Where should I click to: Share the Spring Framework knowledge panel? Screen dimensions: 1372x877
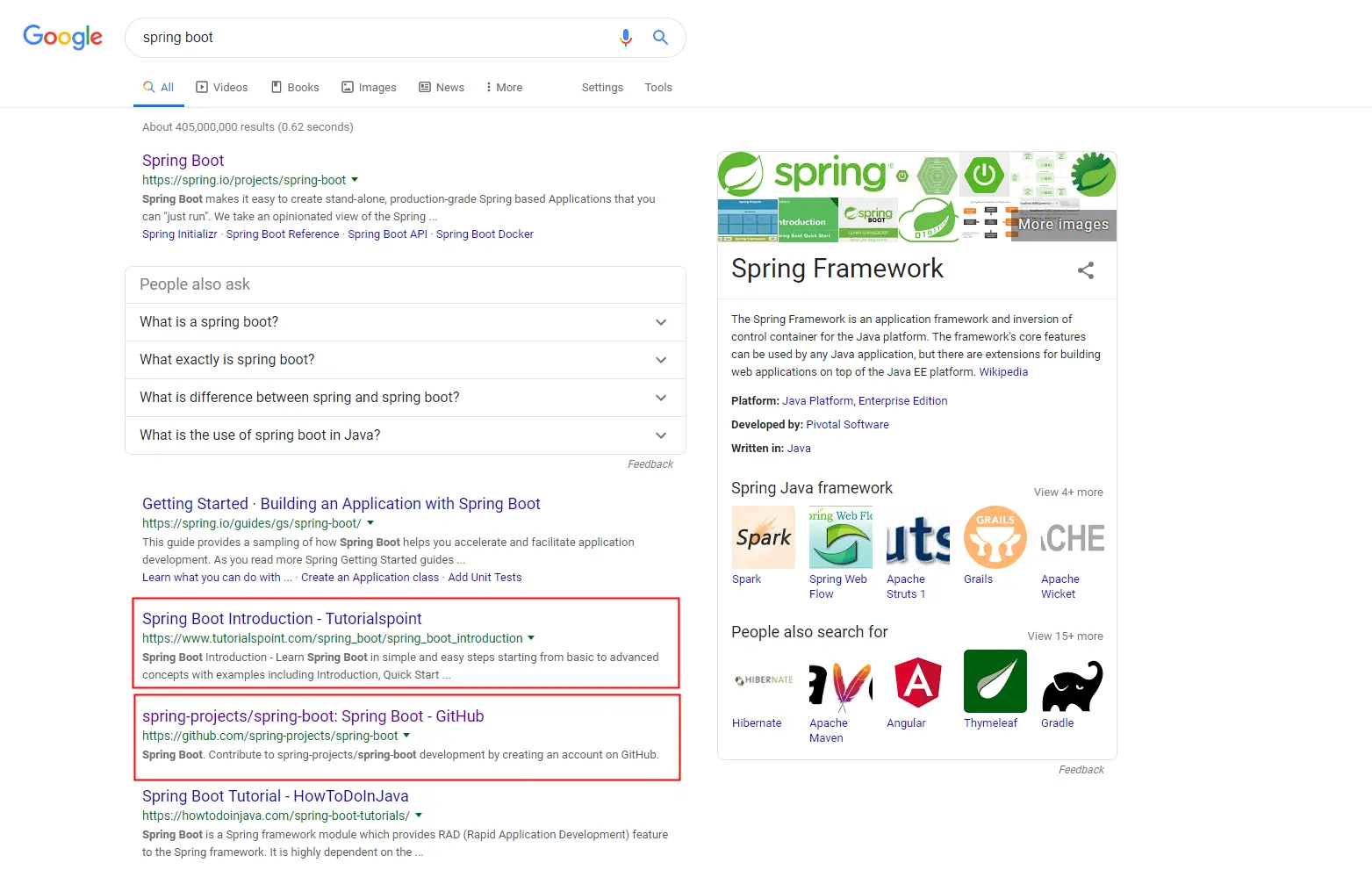point(1086,270)
